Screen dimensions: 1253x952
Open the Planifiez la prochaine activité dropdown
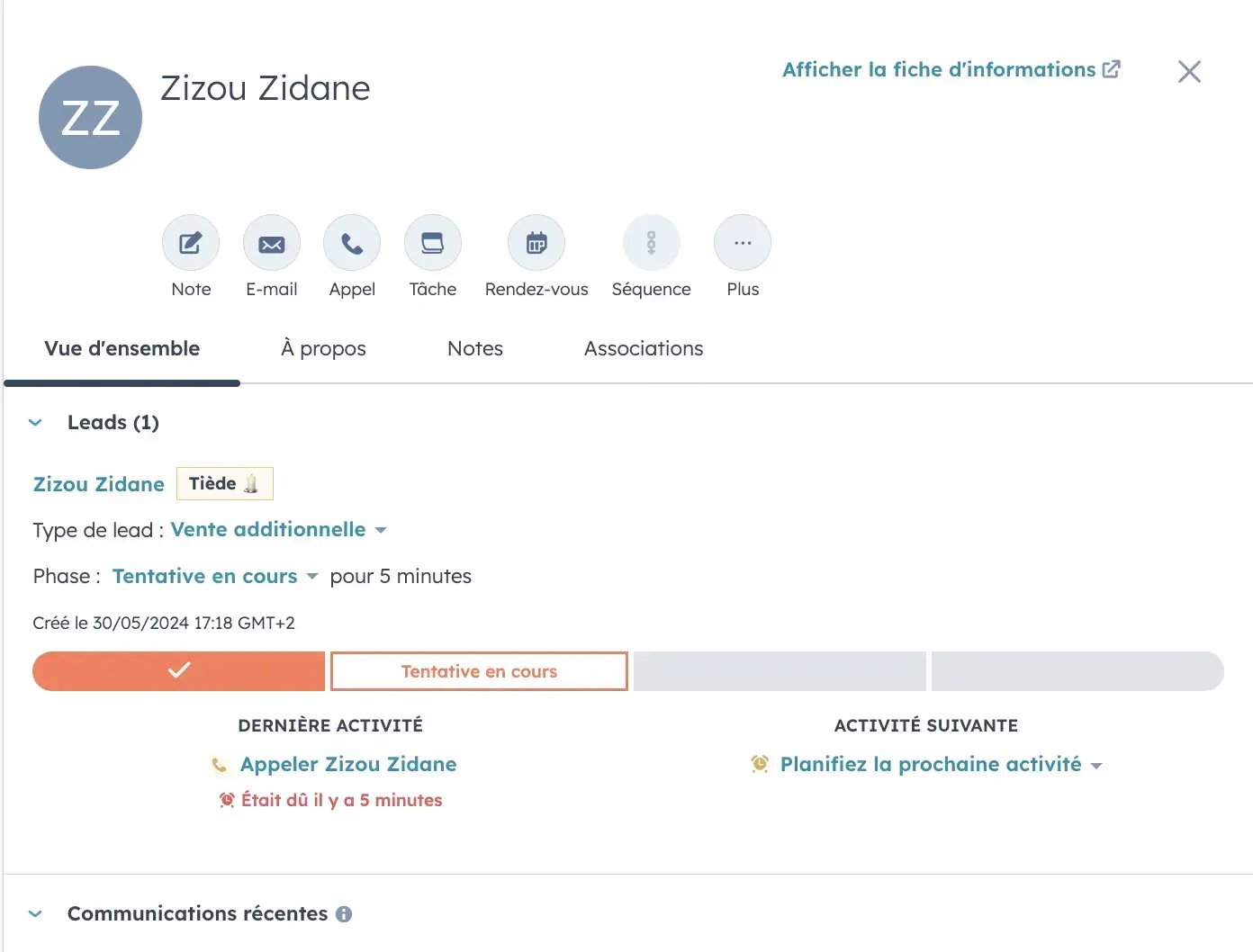click(x=941, y=764)
